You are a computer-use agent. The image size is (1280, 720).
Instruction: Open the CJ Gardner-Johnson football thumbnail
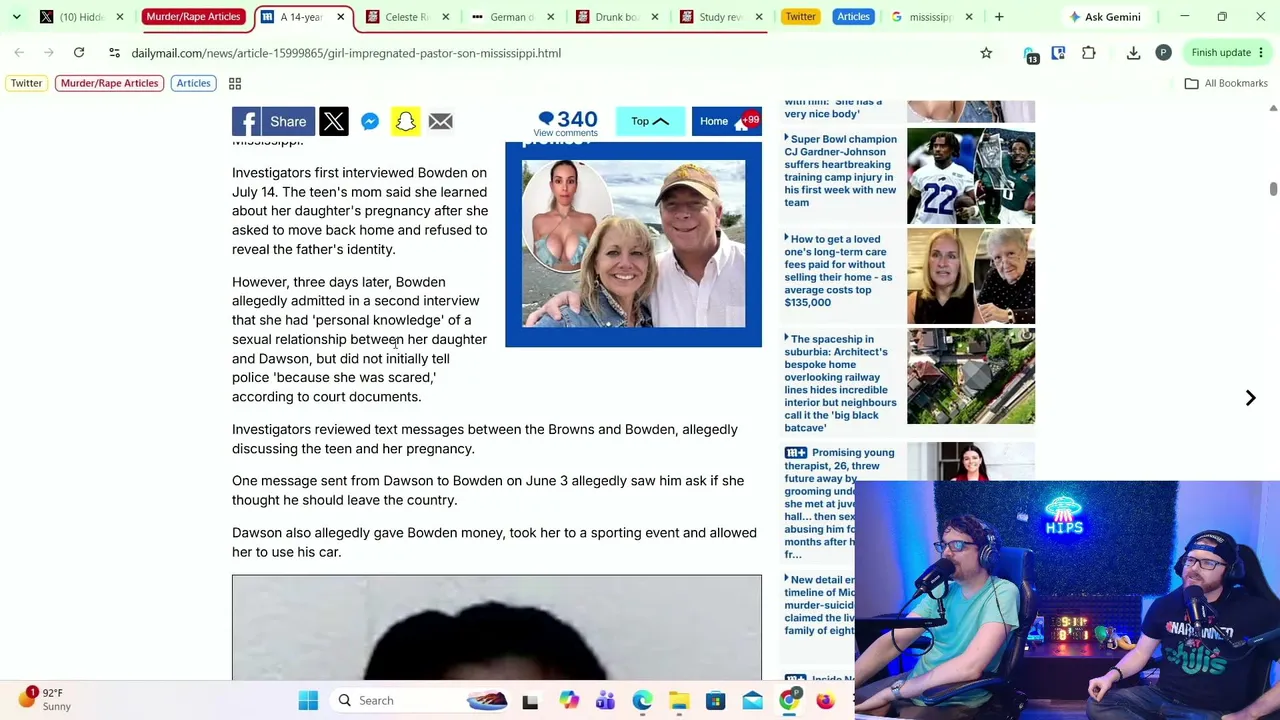(971, 176)
